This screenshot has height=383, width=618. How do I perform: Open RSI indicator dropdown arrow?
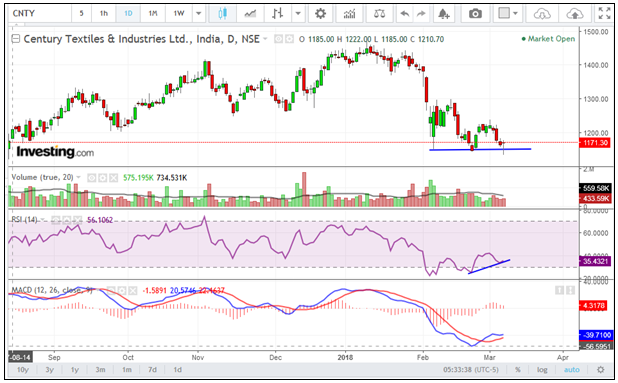(43, 219)
